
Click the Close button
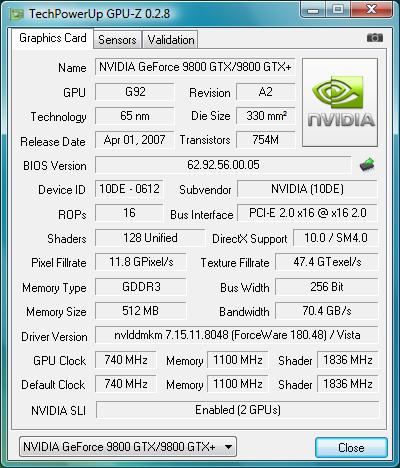(351, 447)
